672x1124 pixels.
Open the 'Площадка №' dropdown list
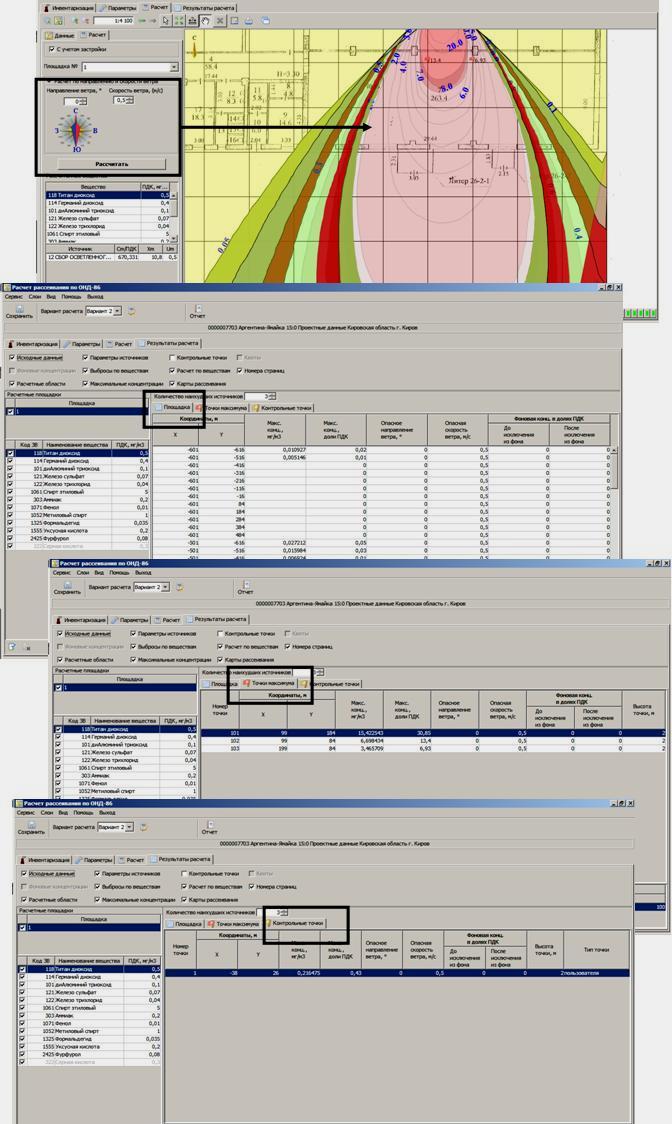[174, 68]
